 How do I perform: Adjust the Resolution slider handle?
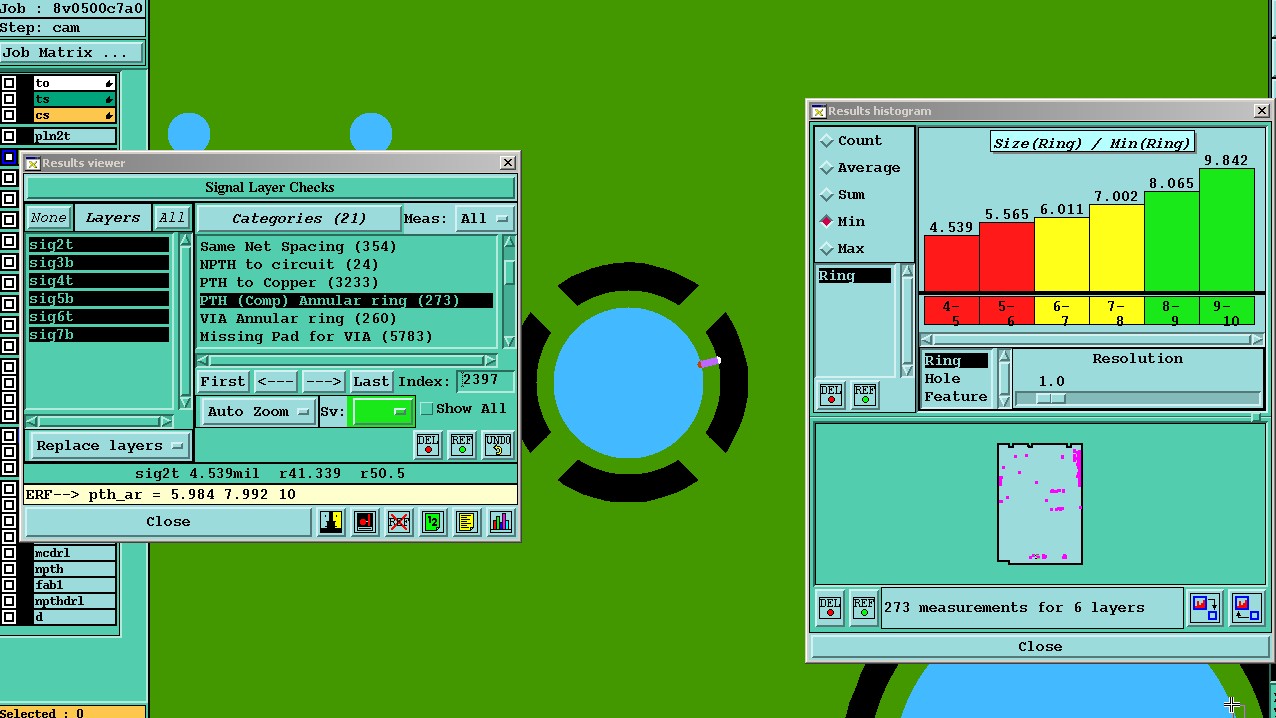(x=1050, y=398)
